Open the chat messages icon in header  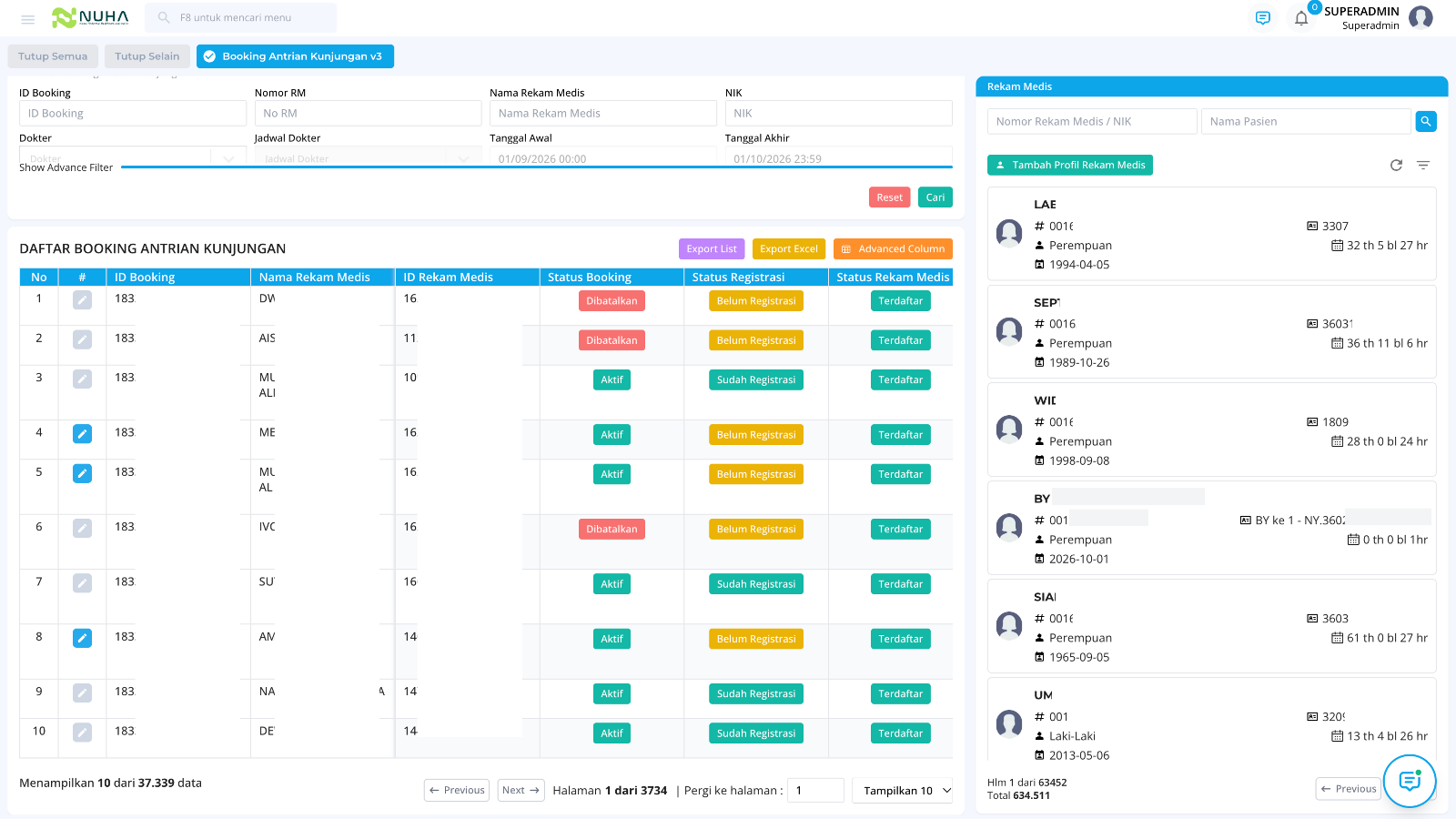[1262, 18]
